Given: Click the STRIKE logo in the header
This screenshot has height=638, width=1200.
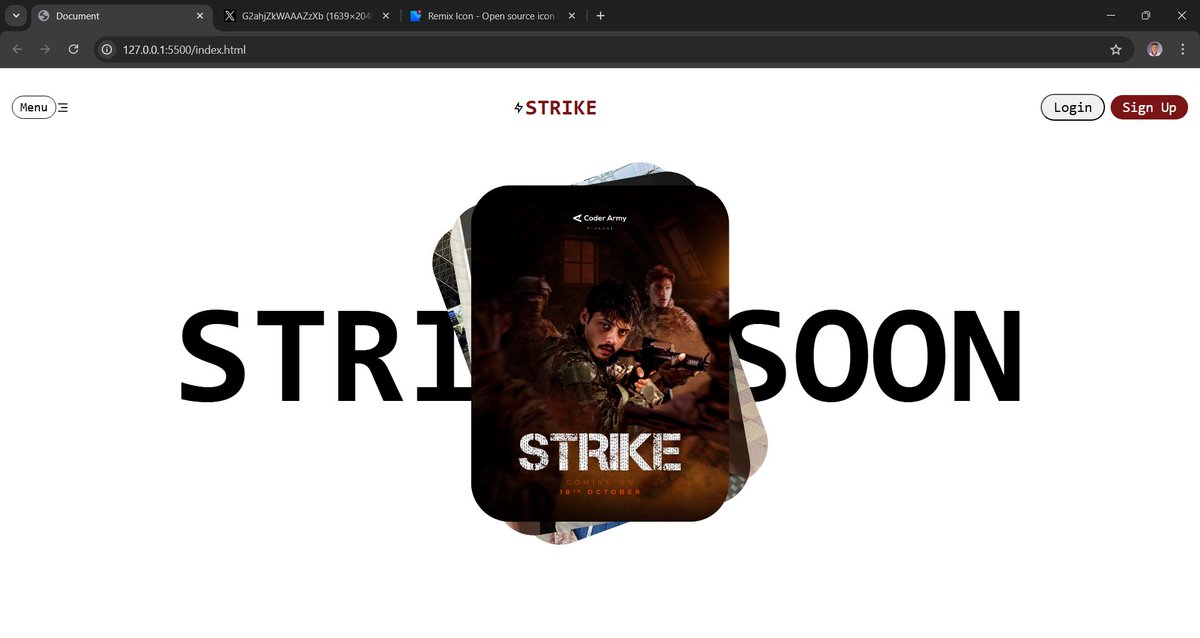Looking at the screenshot, I should click(x=555, y=107).
